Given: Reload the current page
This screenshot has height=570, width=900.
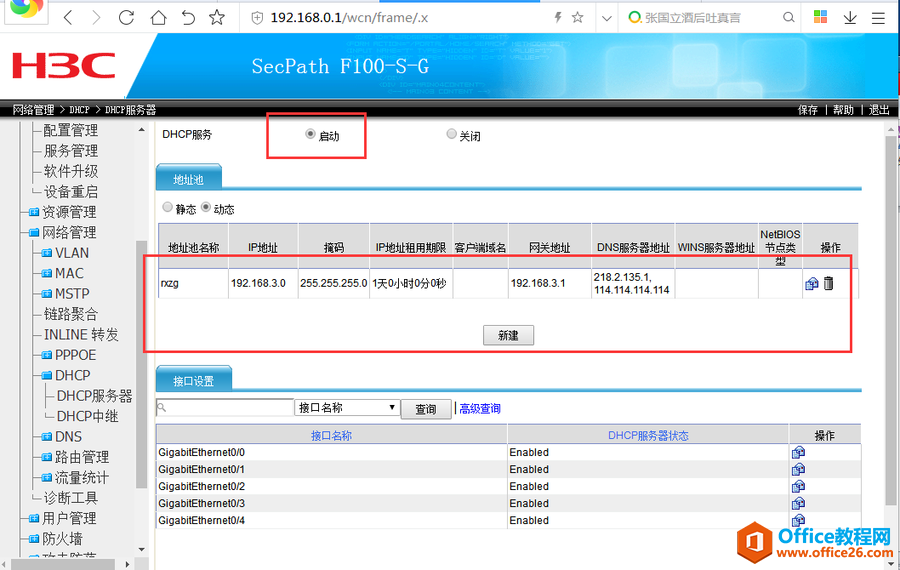Looking at the screenshot, I should coord(126,18).
